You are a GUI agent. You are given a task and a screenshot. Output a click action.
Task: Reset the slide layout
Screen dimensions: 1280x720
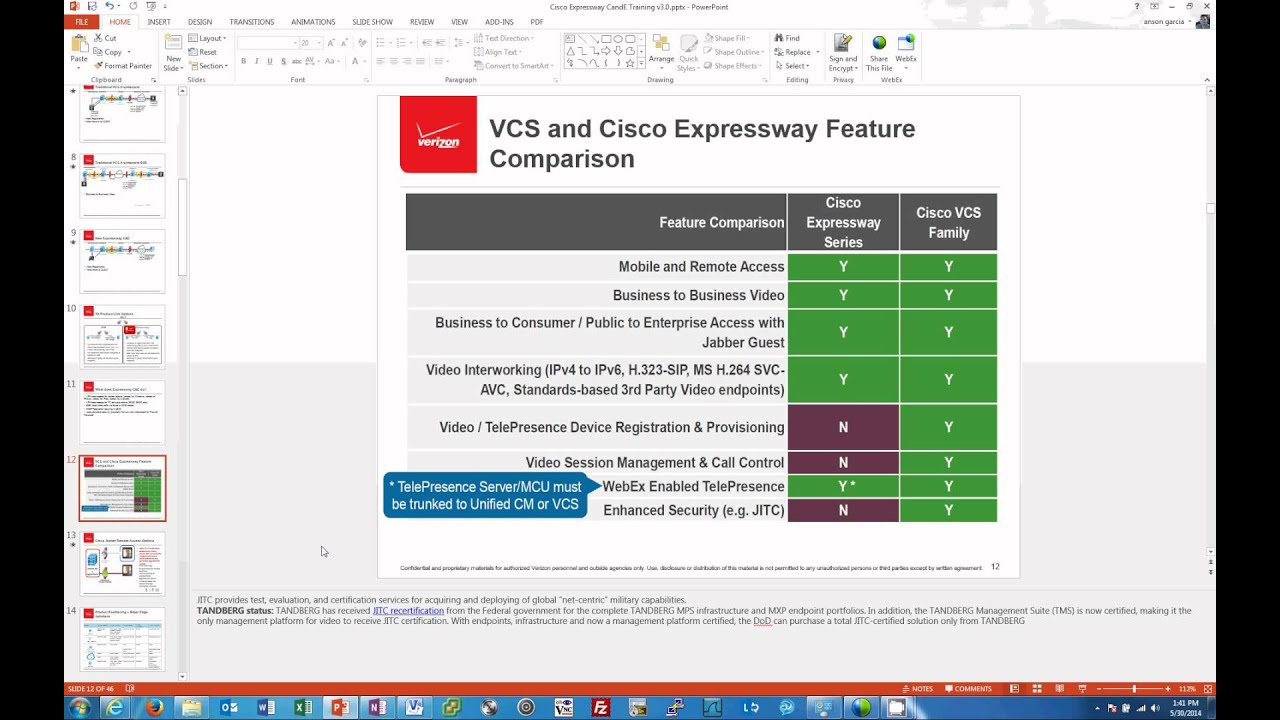[x=203, y=52]
